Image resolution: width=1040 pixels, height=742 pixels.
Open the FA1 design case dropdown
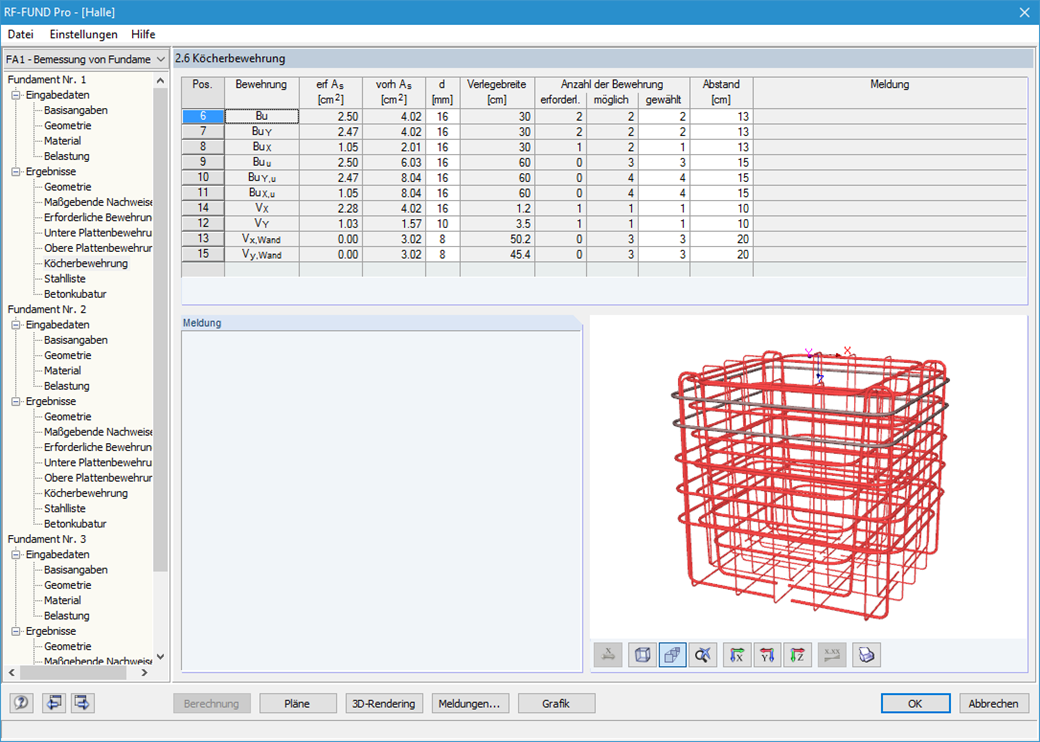[161, 59]
